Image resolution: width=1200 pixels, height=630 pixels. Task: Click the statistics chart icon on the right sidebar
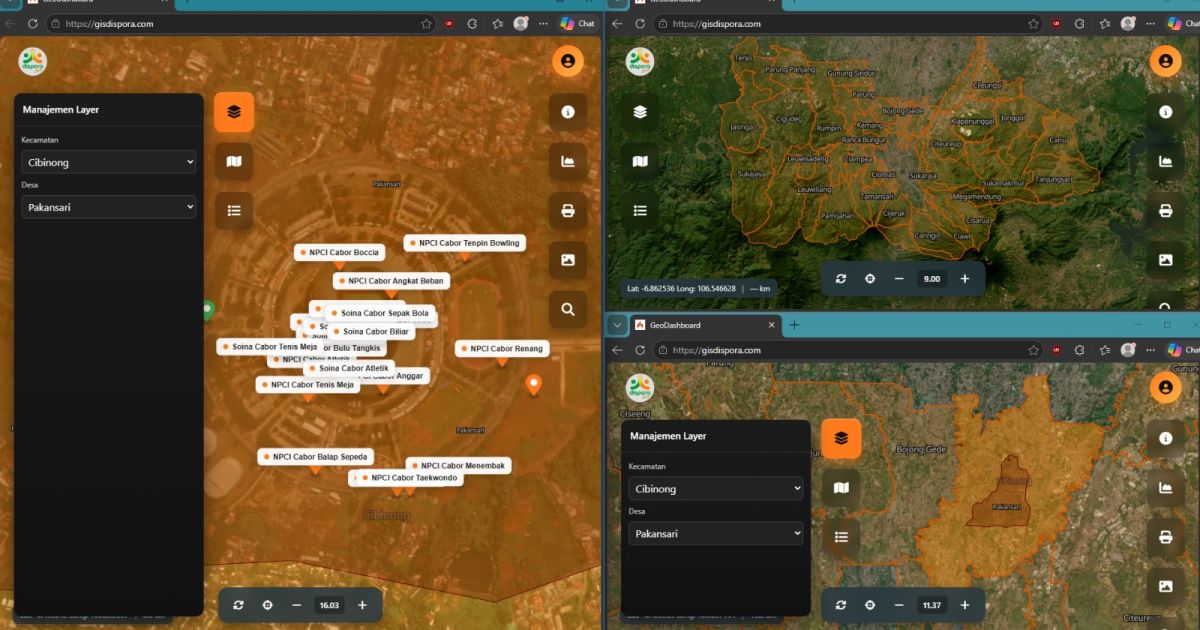(x=568, y=160)
